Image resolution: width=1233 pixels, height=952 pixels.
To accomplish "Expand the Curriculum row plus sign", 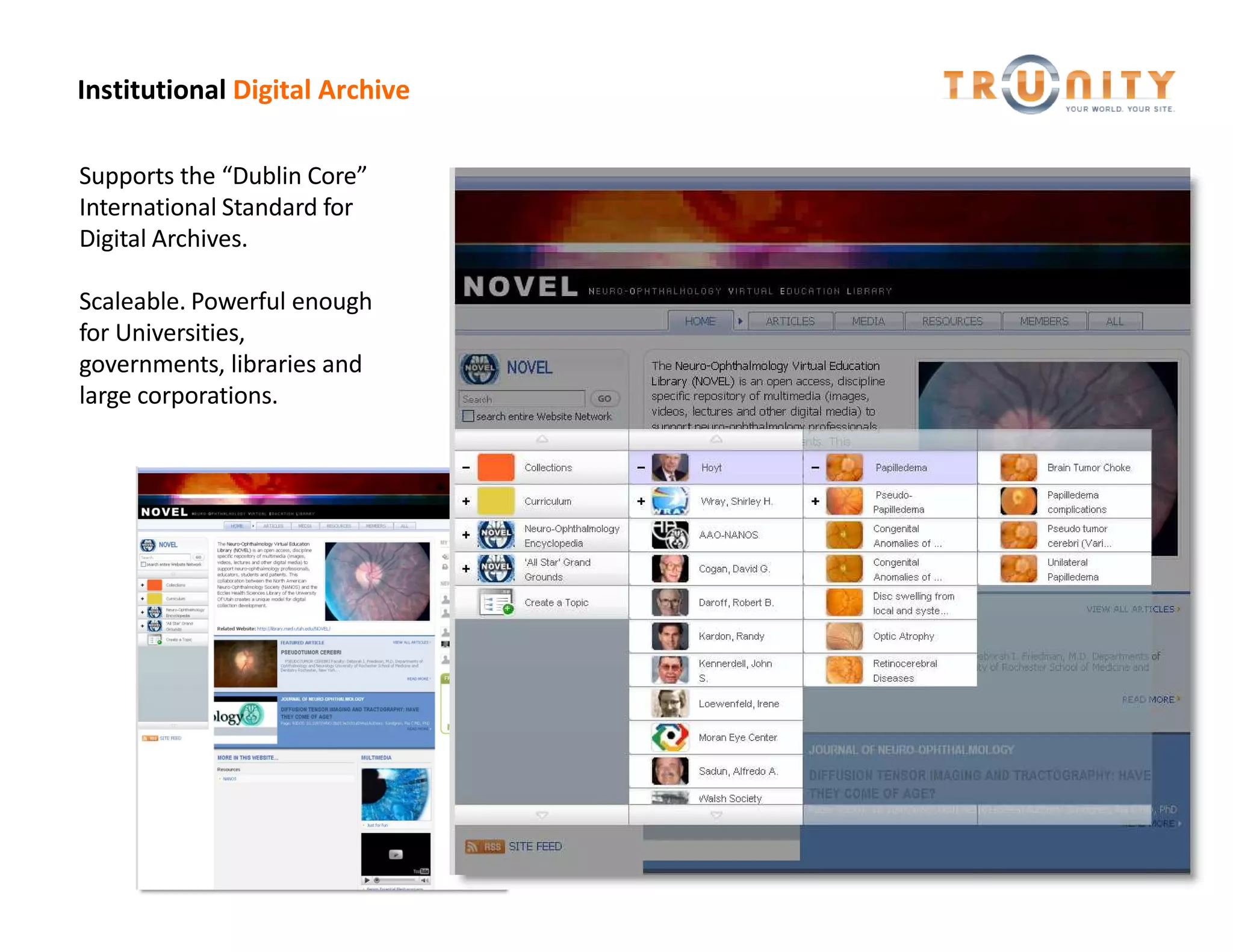I will (466, 501).
